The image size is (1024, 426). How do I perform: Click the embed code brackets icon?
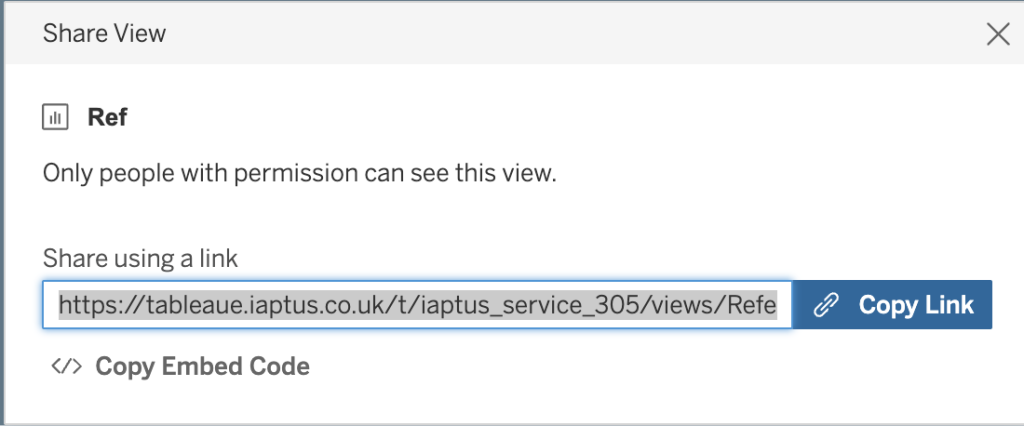click(x=66, y=367)
